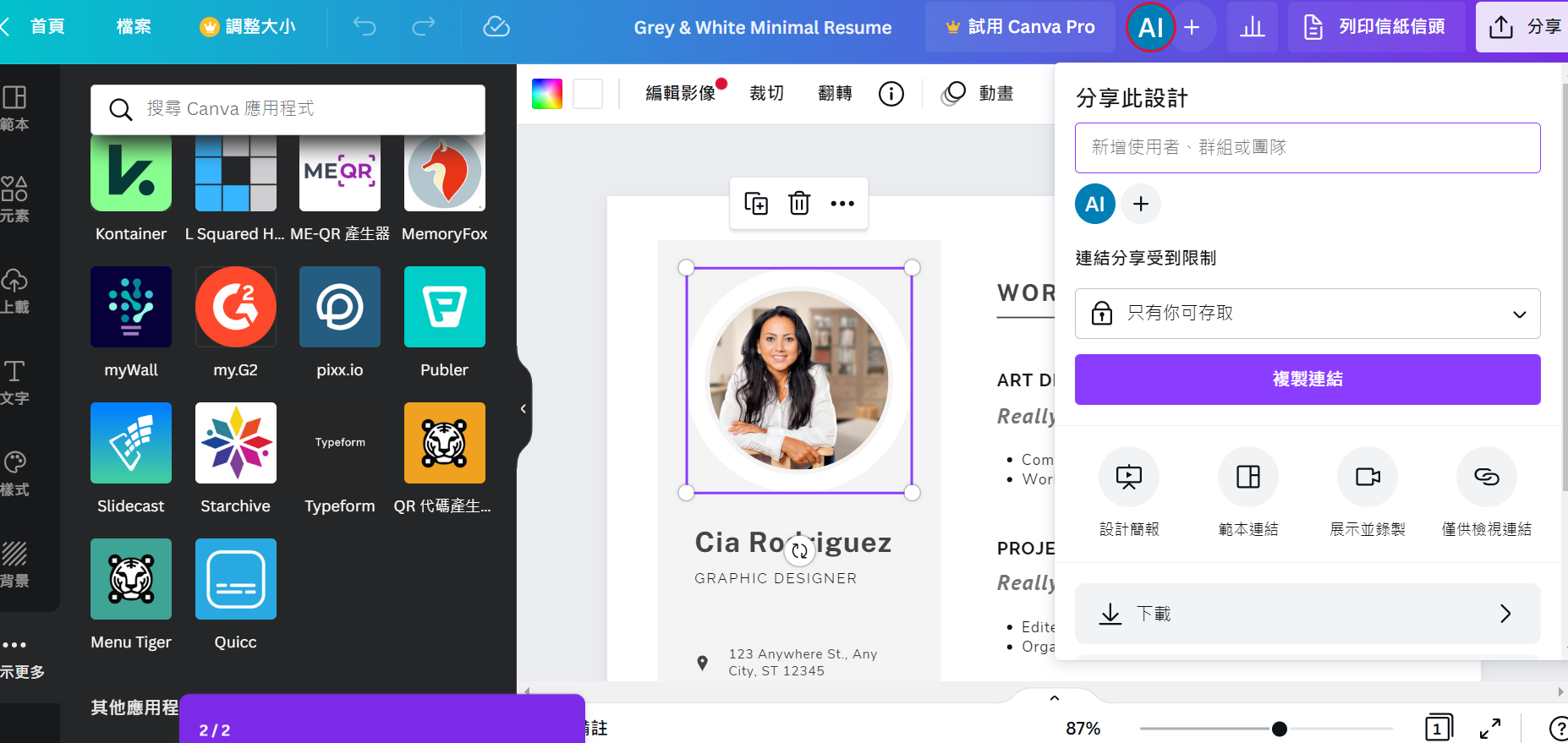Open the Typeform app
The height and width of the screenshot is (743, 1568).
tap(340, 443)
